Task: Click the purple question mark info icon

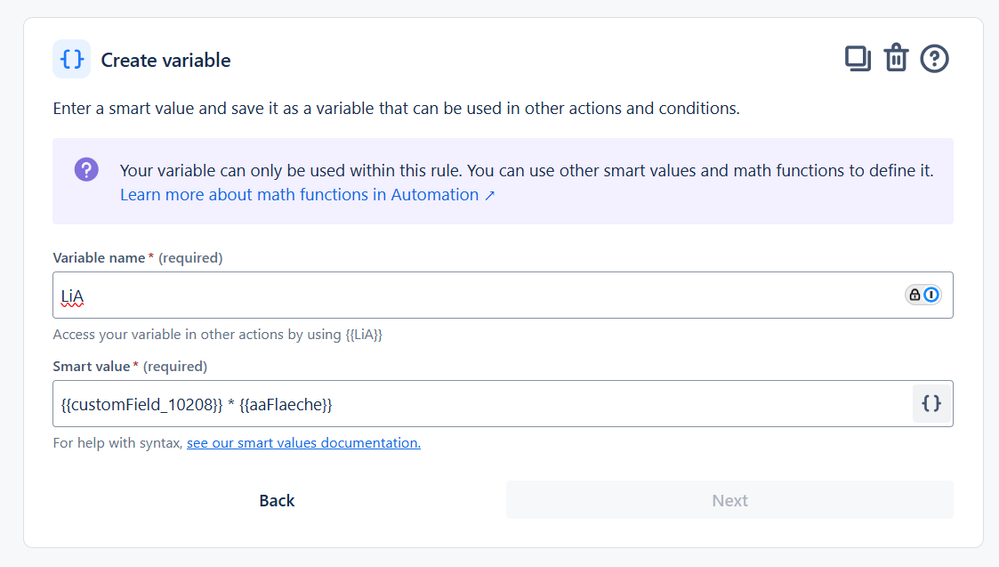Action: click(x=87, y=170)
